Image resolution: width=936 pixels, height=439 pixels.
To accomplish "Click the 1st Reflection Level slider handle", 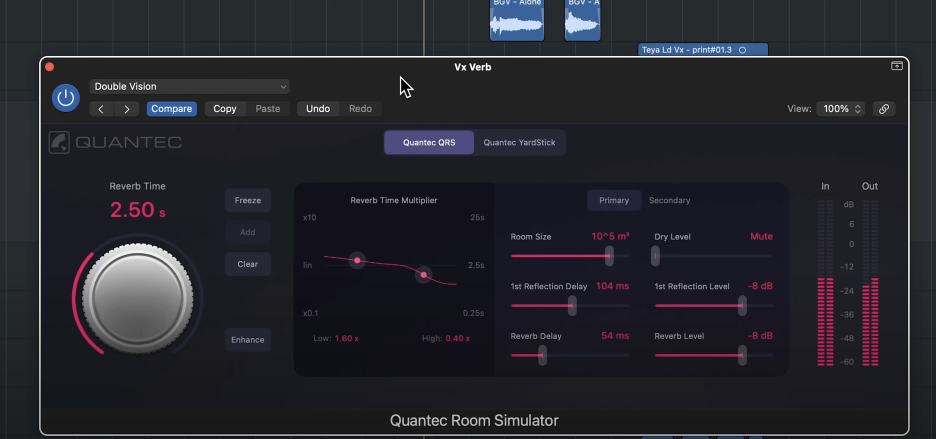I will (x=742, y=305).
